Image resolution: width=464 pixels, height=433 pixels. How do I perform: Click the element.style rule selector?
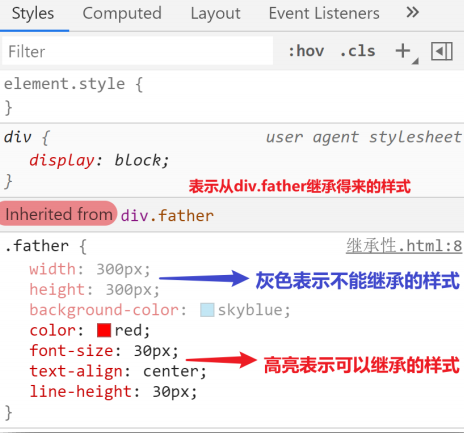pos(64,84)
